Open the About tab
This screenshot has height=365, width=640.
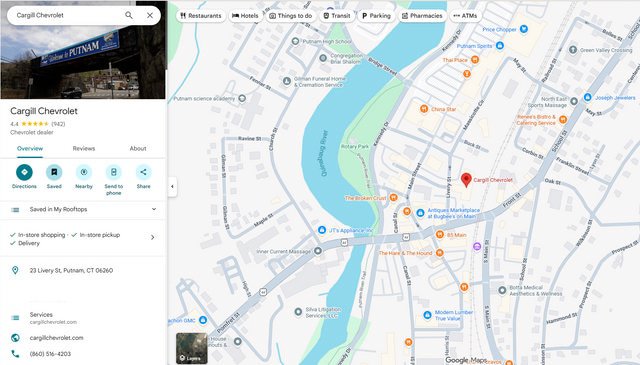(x=138, y=149)
